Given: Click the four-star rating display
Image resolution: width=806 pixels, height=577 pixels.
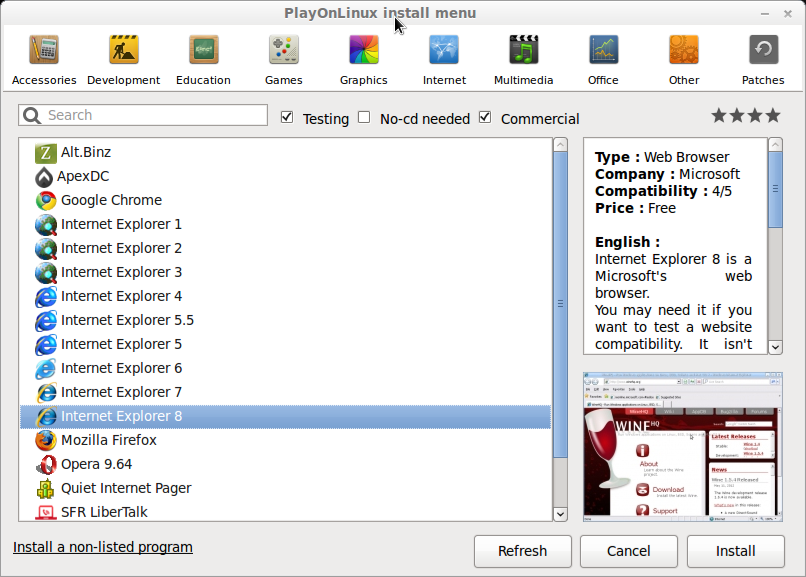Looking at the screenshot, I should (746, 116).
